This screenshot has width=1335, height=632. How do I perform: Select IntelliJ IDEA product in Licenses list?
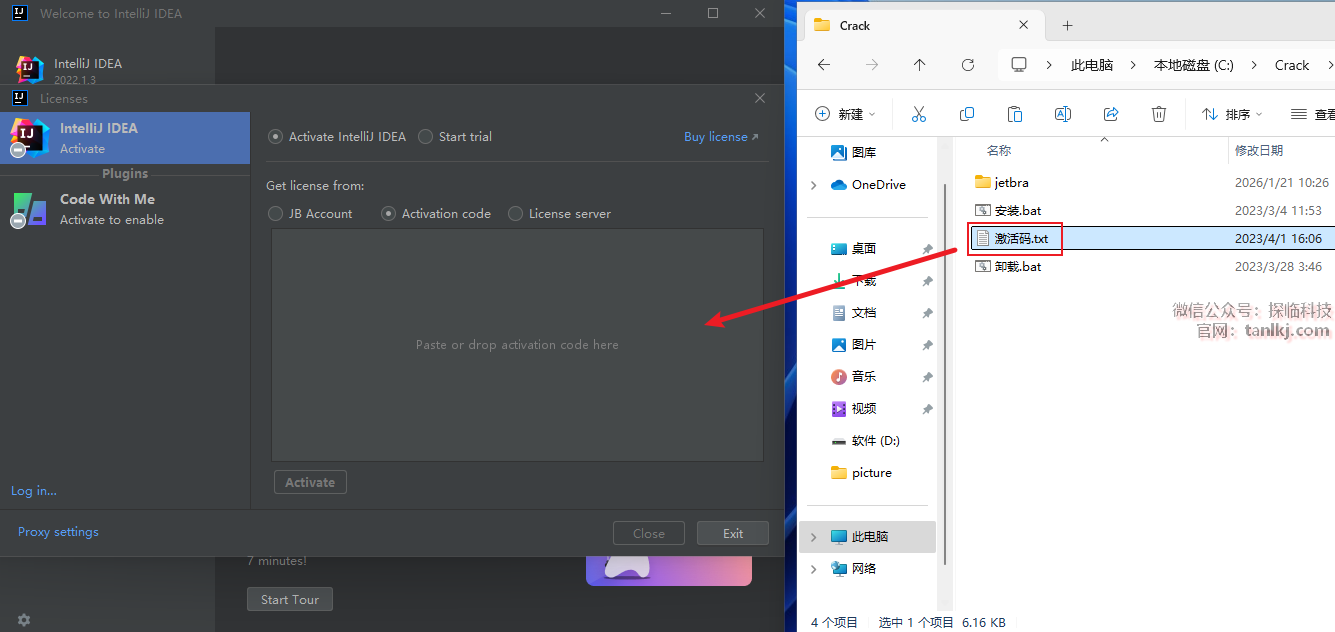point(125,138)
